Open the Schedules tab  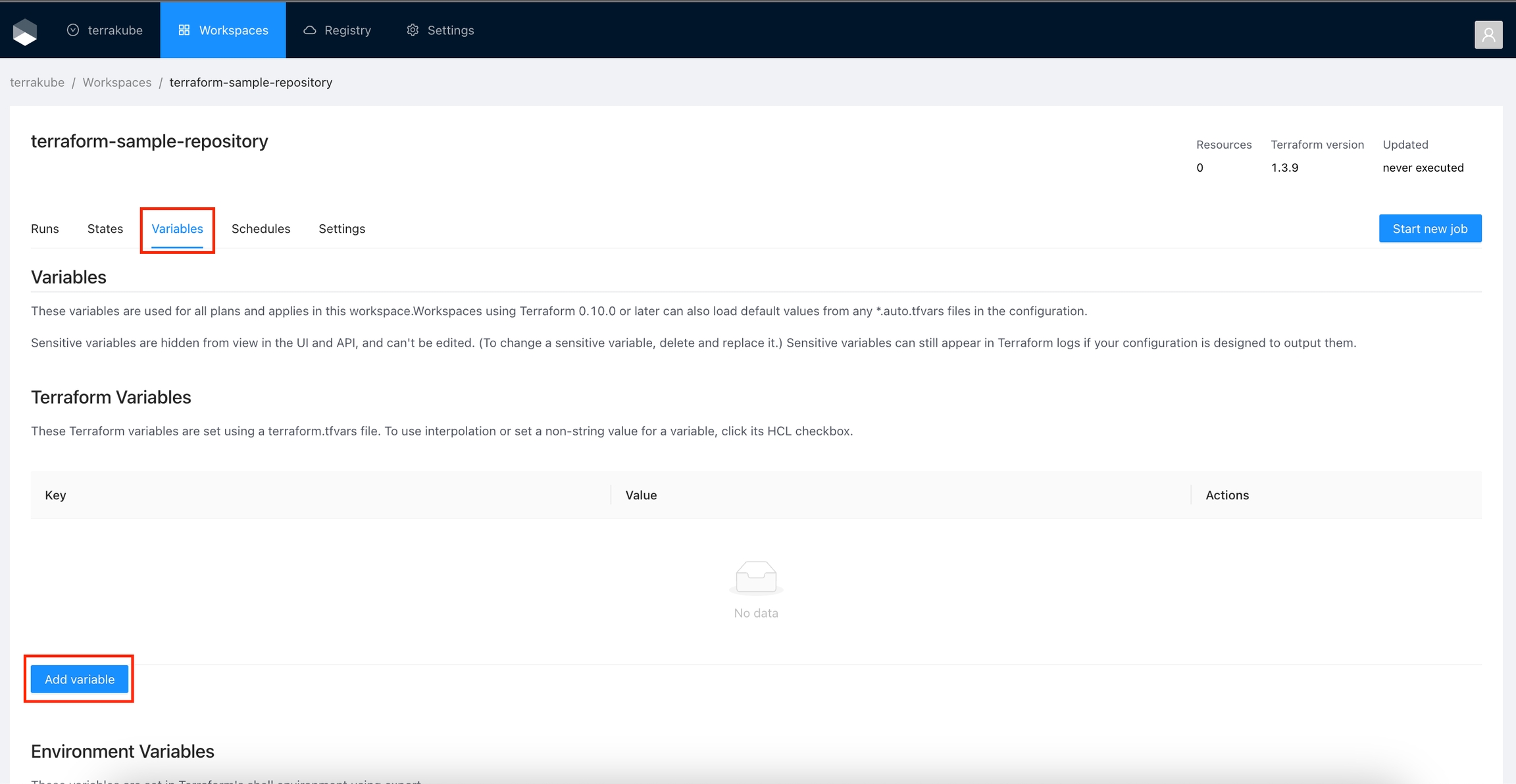pos(261,229)
